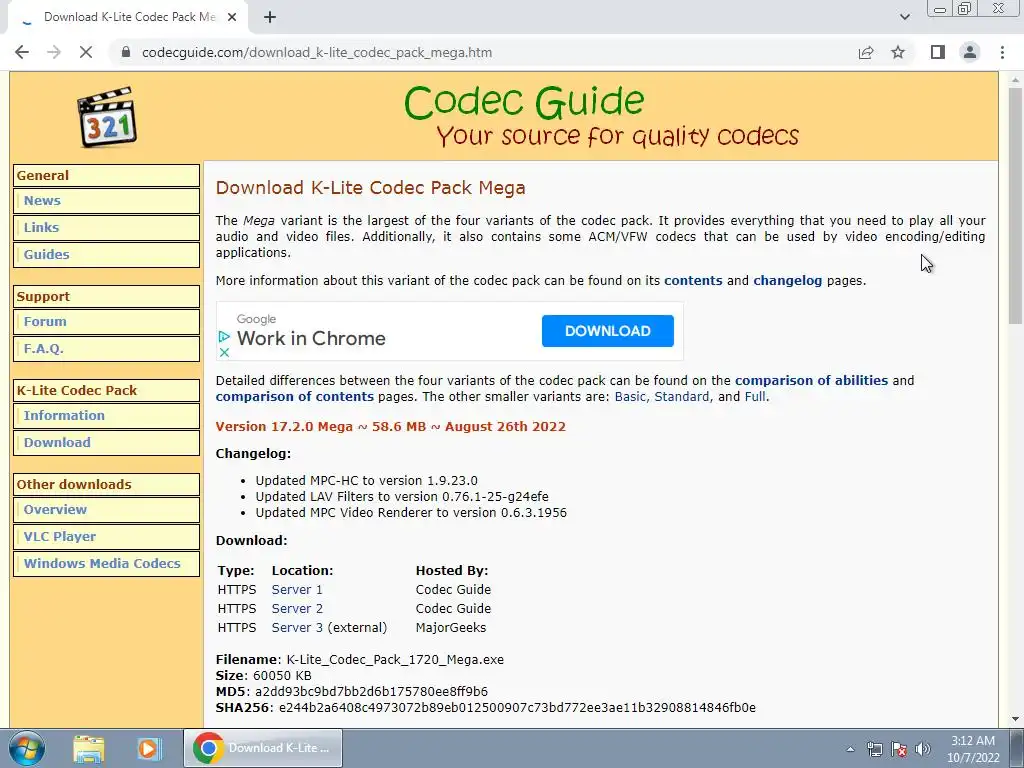Open File Explorer from taskbar
The height and width of the screenshot is (768, 1024).
click(89, 748)
